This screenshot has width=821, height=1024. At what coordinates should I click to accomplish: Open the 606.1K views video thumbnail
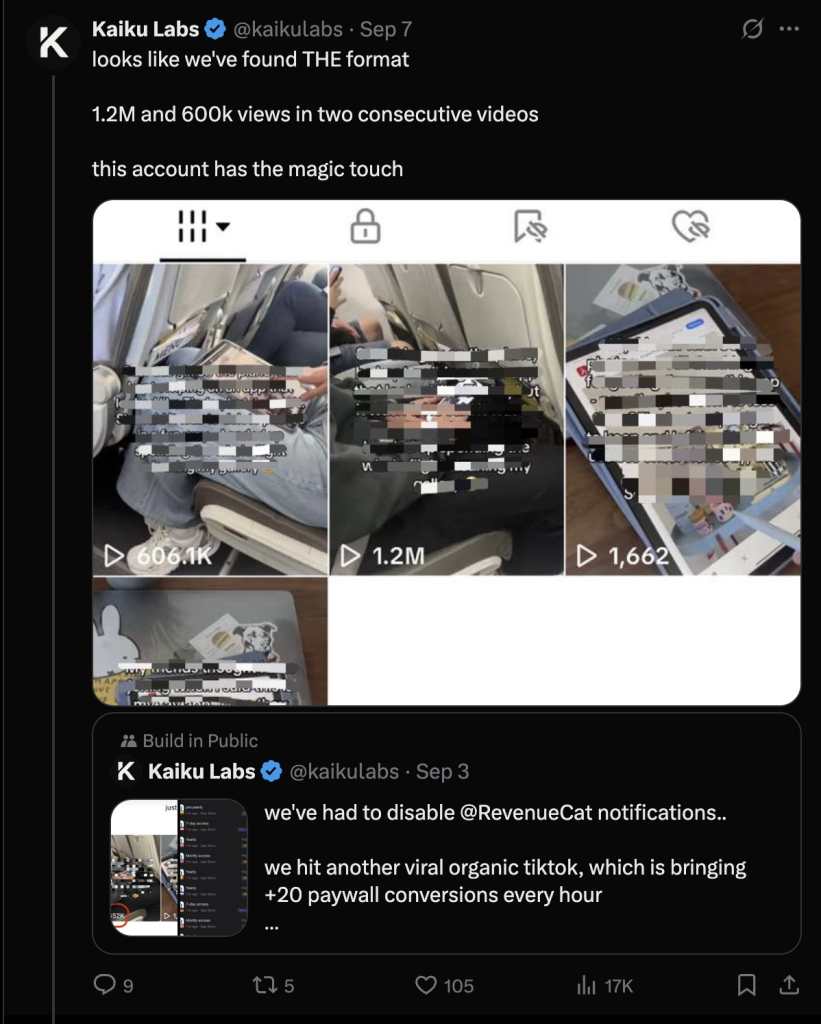pyautogui.click(x=210, y=420)
